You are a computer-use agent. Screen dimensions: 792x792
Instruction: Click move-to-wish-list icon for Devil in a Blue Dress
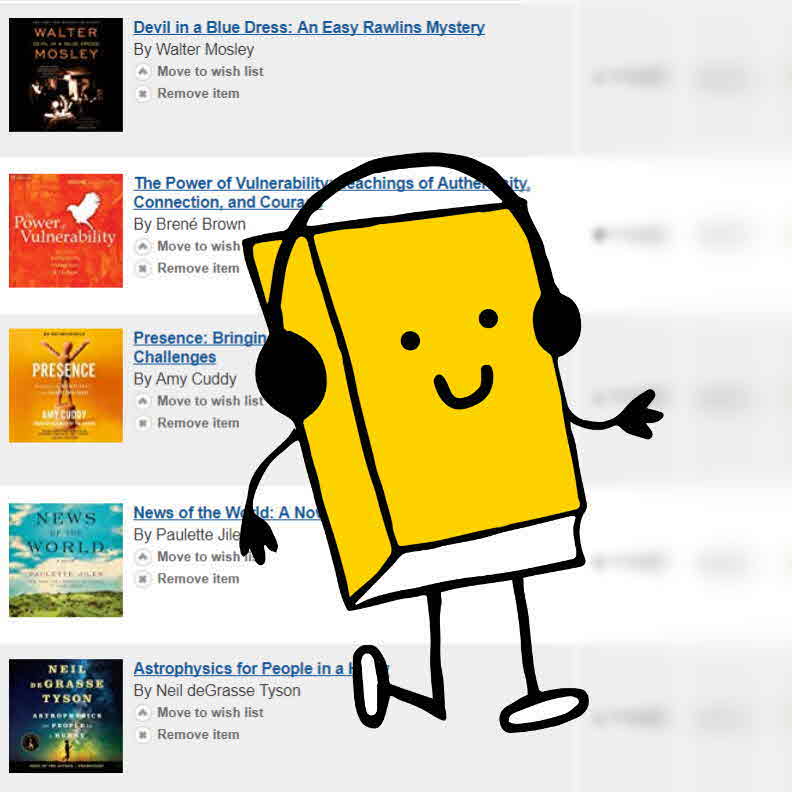pyautogui.click(x=143, y=72)
